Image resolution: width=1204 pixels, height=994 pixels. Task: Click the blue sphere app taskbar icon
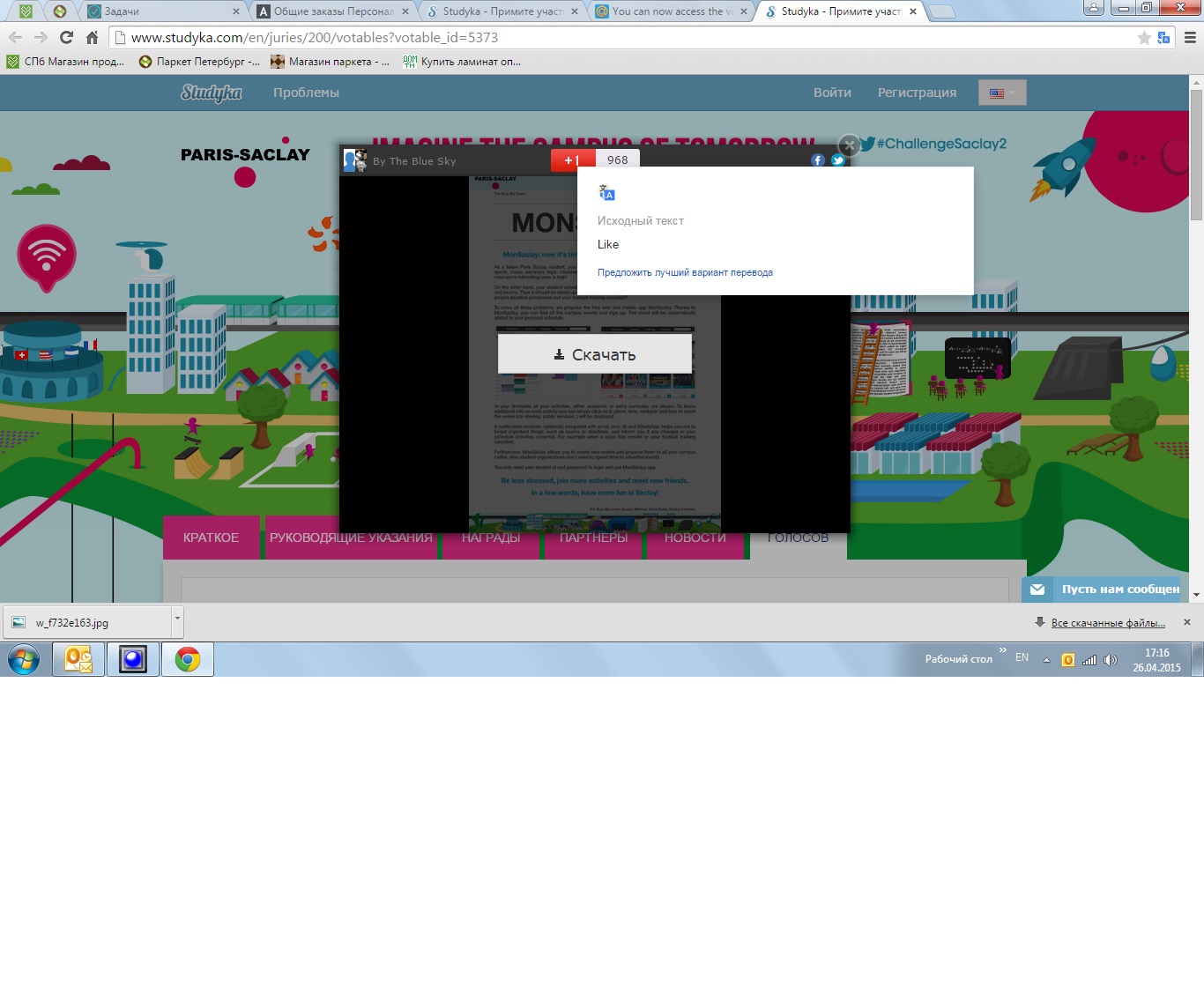click(133, 659)
